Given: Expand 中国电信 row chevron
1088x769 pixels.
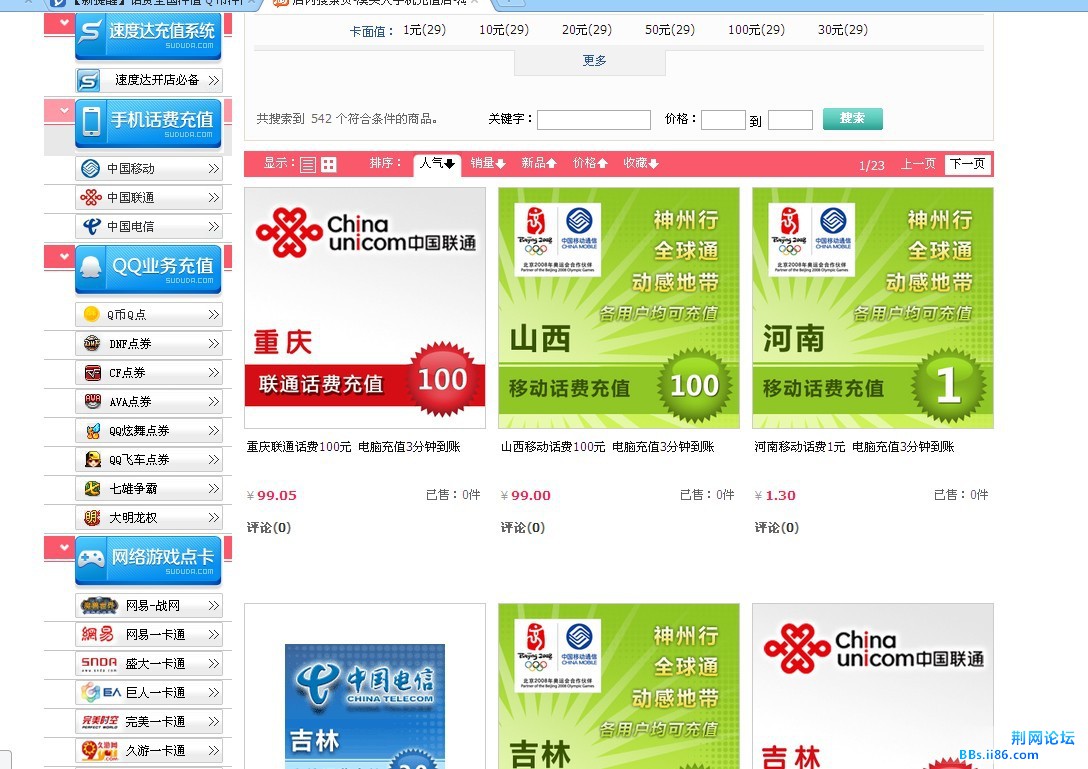Looking at the screenshot, I should (x=214, y=227).
